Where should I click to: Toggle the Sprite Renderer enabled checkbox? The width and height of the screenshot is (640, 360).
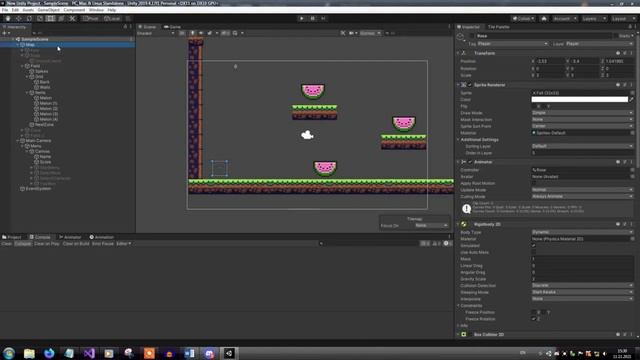tap(470, 85)
